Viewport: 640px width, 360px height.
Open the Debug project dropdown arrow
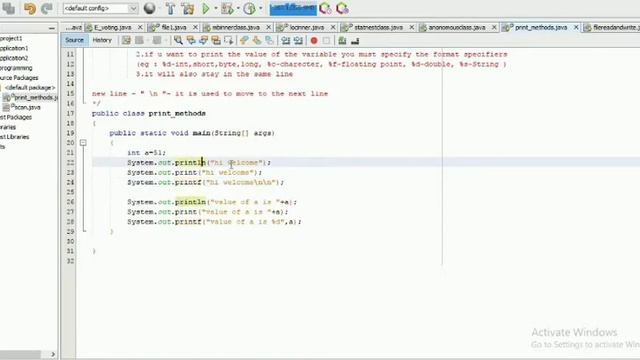238,8
